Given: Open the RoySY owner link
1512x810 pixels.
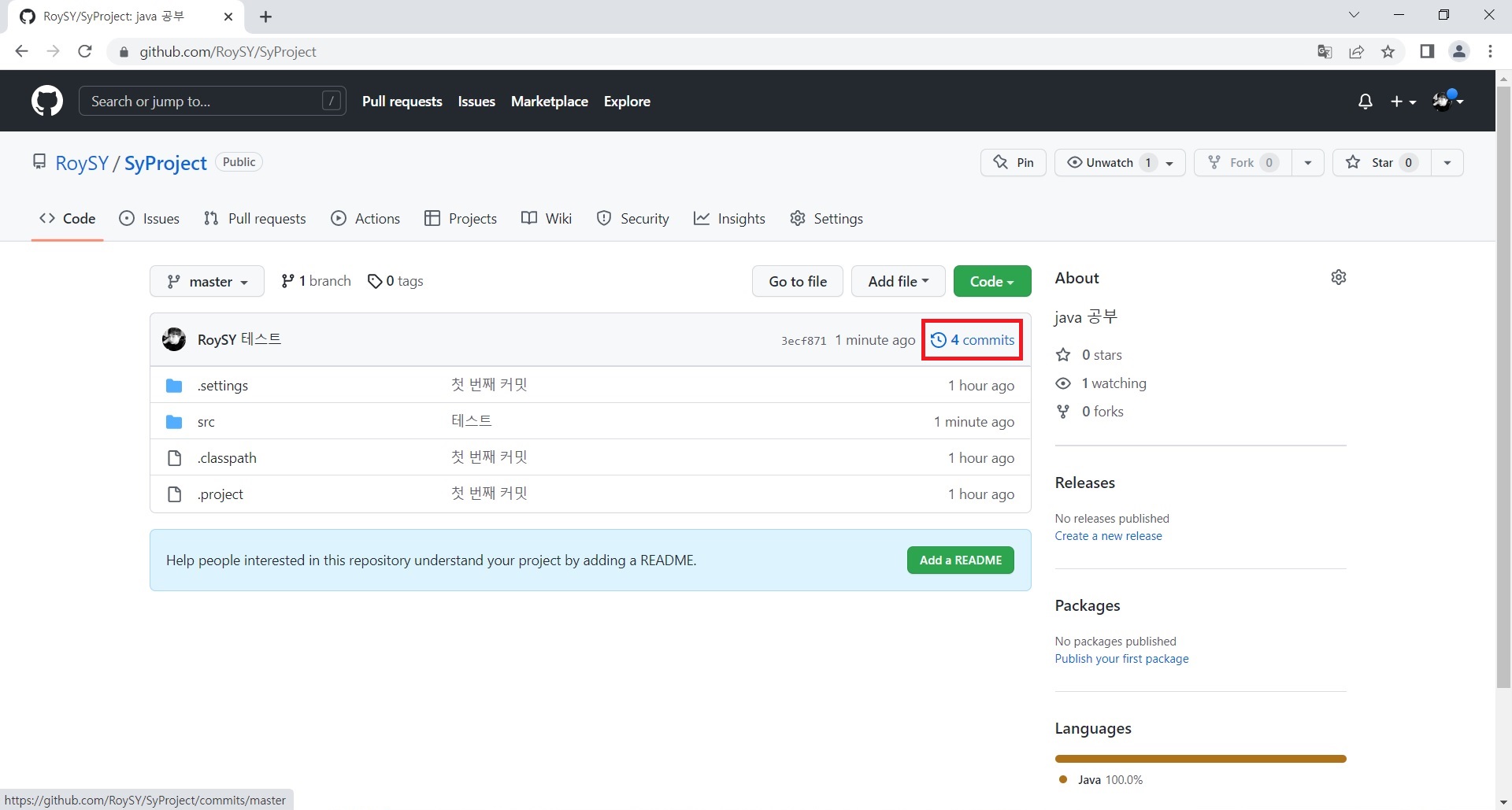Looking at the screenshot, I should tap(82, 163).
